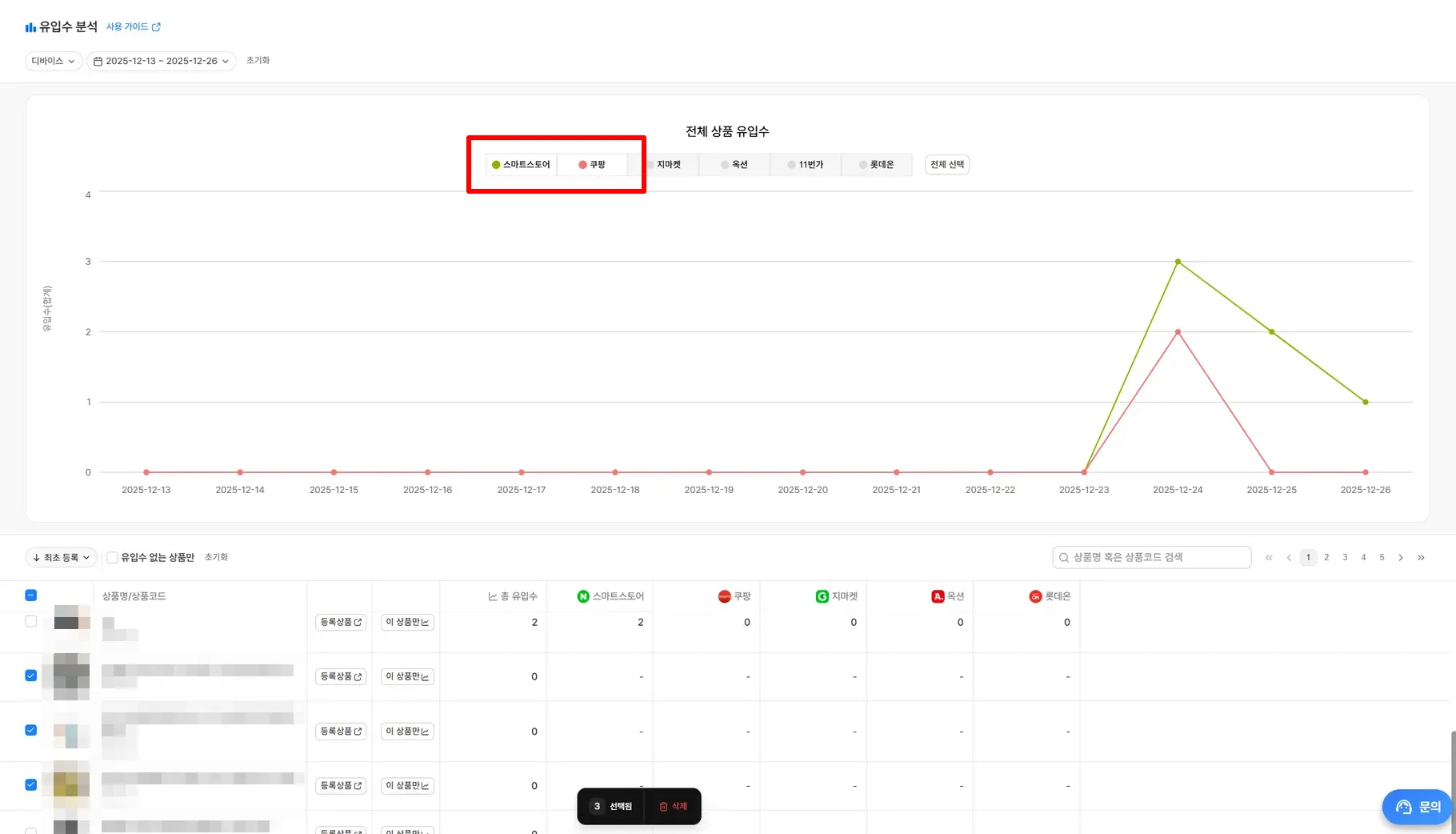Click the 쿠팡 data point on 2025-12-24
Screen dimensions: 1456x834
(x=1178, y=332)
